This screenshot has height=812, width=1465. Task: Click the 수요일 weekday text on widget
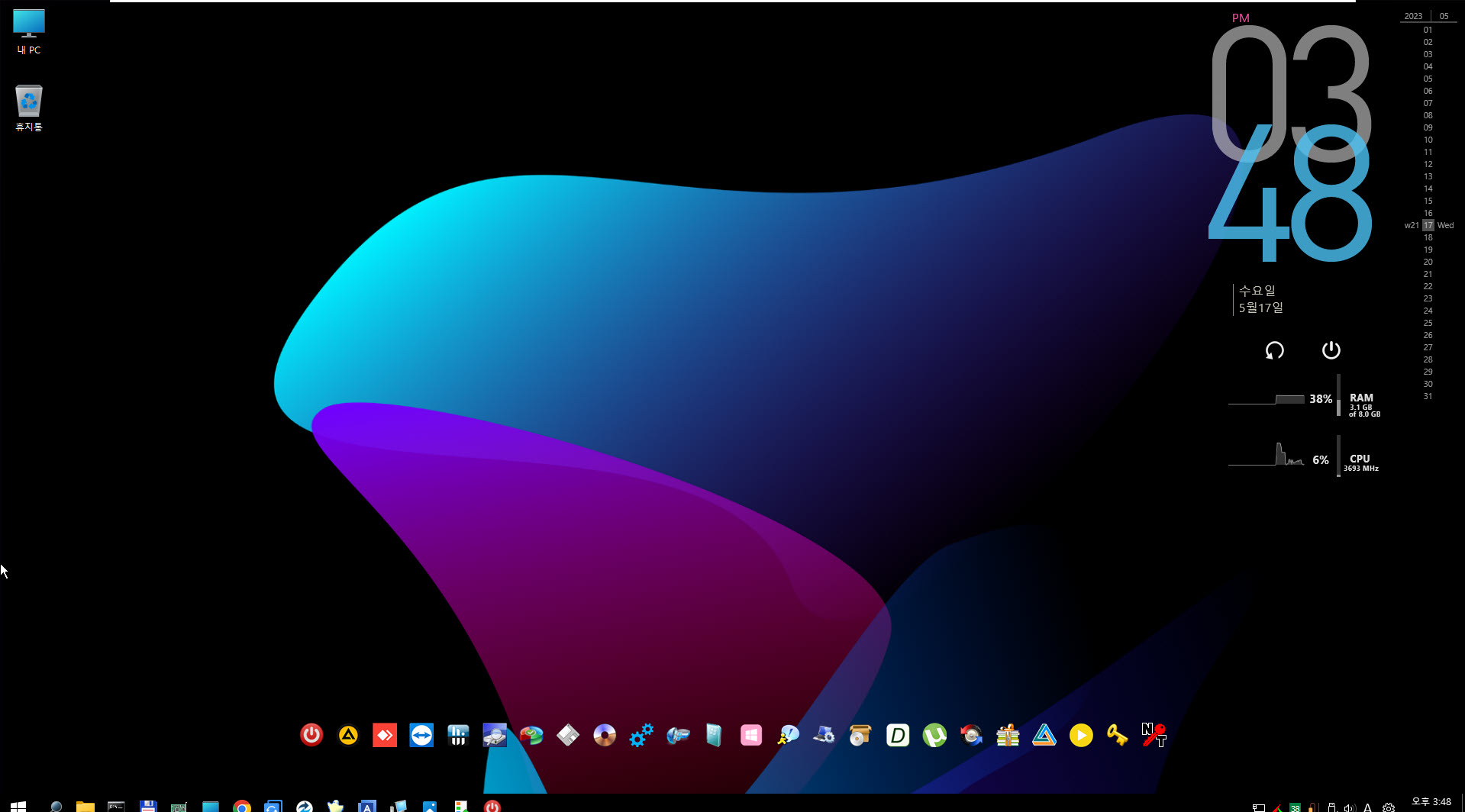click(x=1257, y=291)
